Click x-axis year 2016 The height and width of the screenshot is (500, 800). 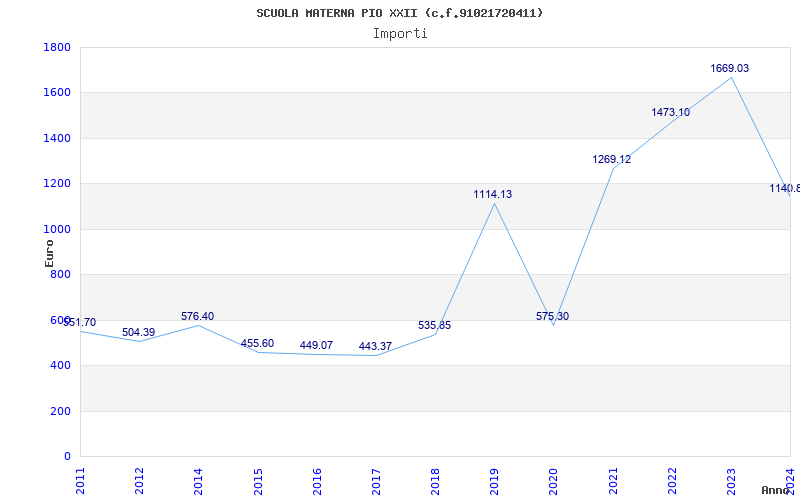click(x=317, y=481)
